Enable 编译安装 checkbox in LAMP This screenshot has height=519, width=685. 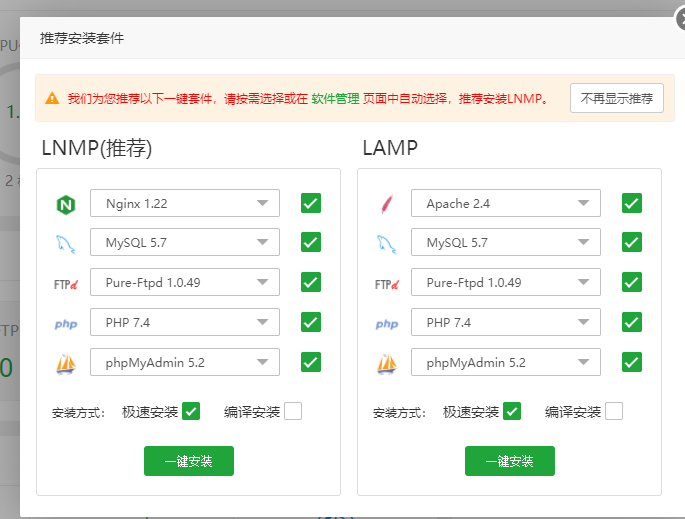click(614, 411)
